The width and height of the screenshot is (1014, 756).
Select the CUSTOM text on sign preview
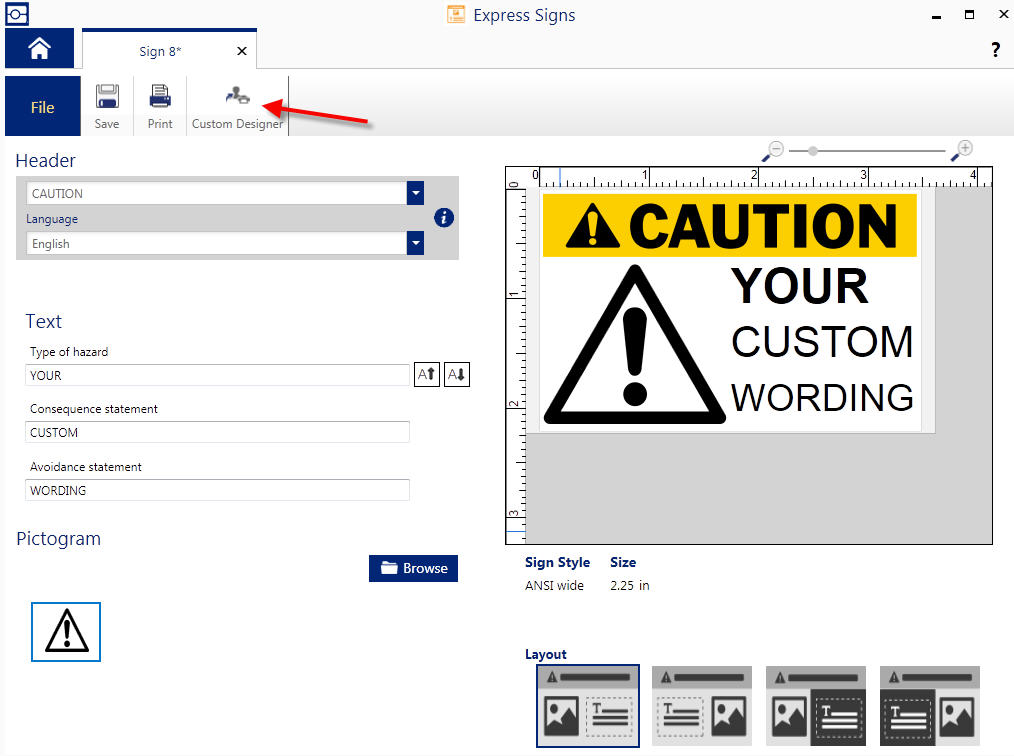[x=822, y=341]
